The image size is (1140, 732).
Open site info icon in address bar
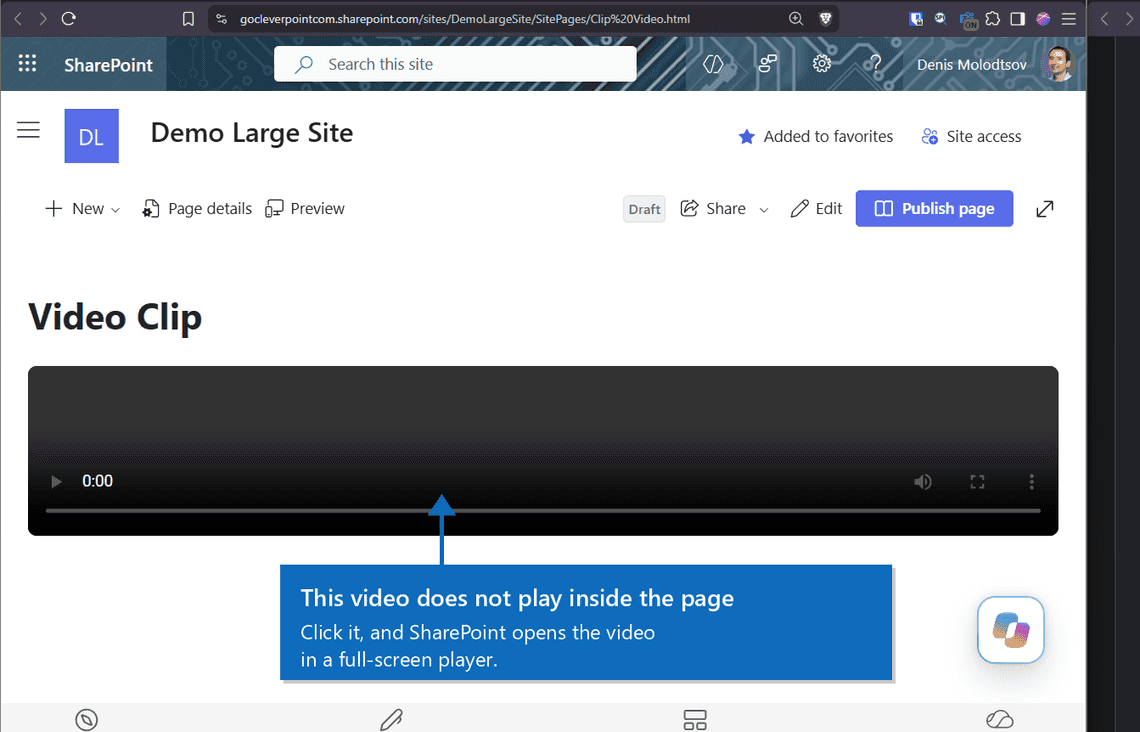pyautogui.click(x=222, y=19)
